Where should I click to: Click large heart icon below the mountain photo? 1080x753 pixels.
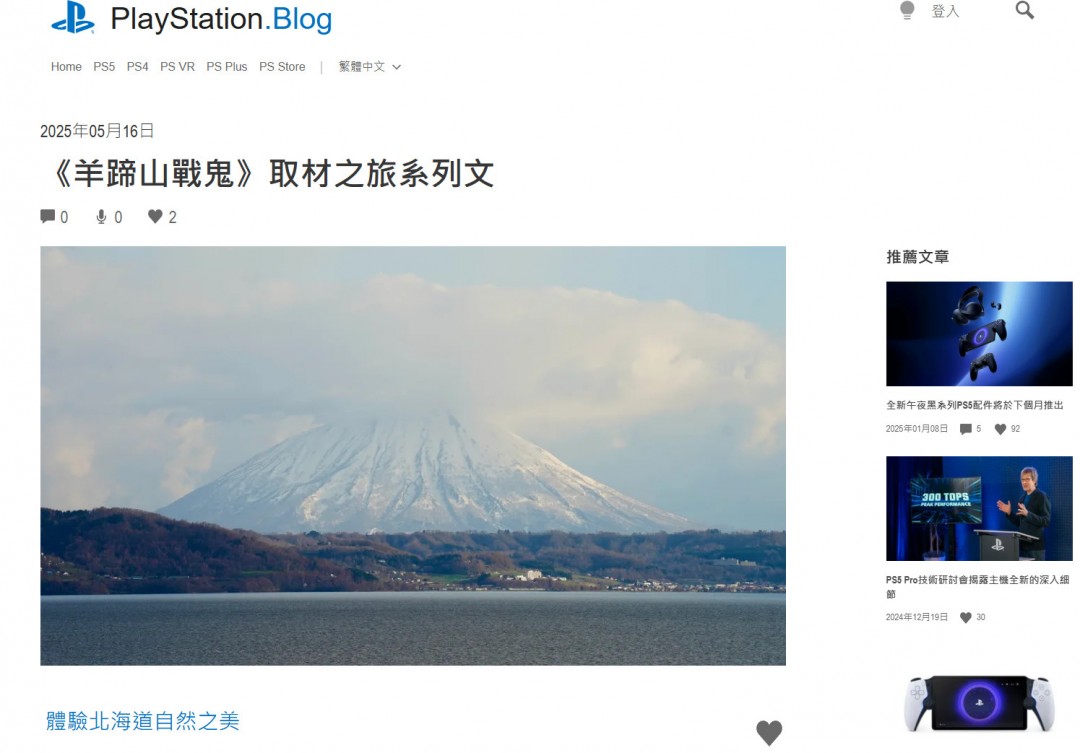point(769,733)
